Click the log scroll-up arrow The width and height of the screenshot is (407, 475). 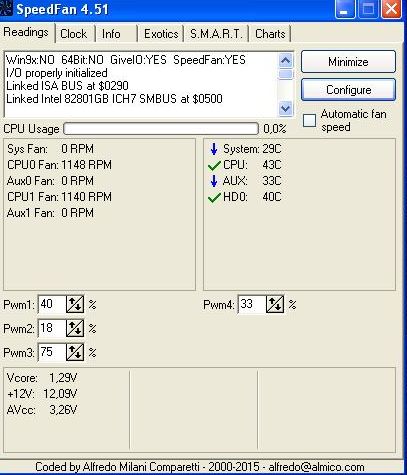[x=285, y=61]
